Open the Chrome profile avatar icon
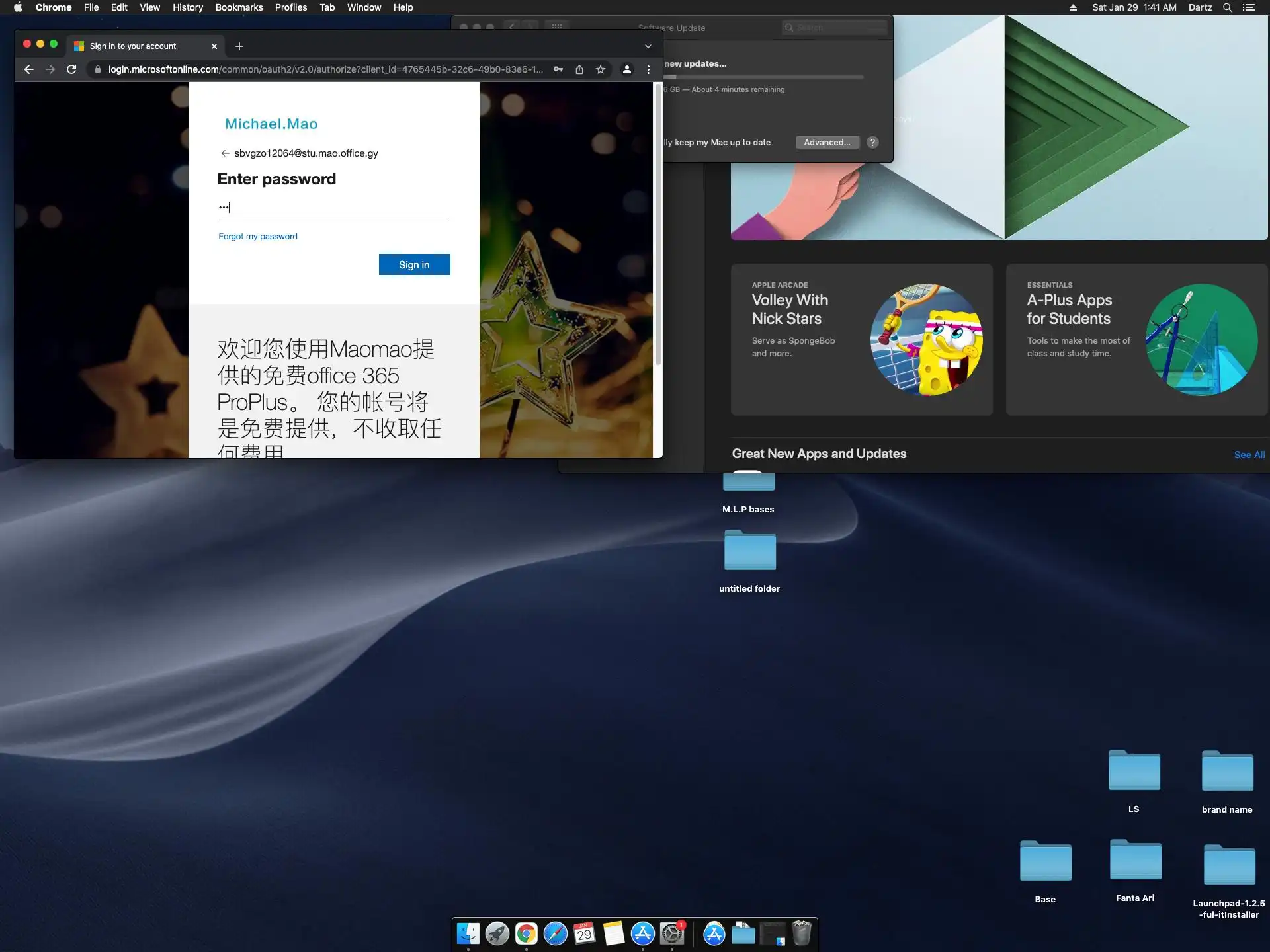 pos(627,69)
